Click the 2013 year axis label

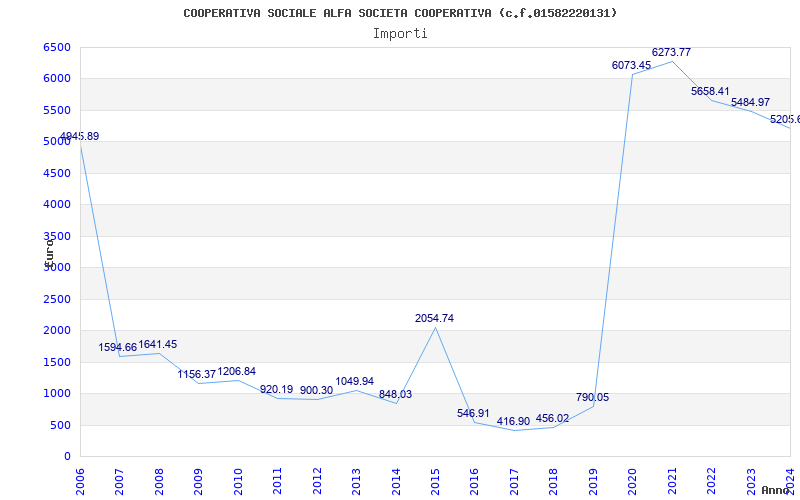(357, 482)
